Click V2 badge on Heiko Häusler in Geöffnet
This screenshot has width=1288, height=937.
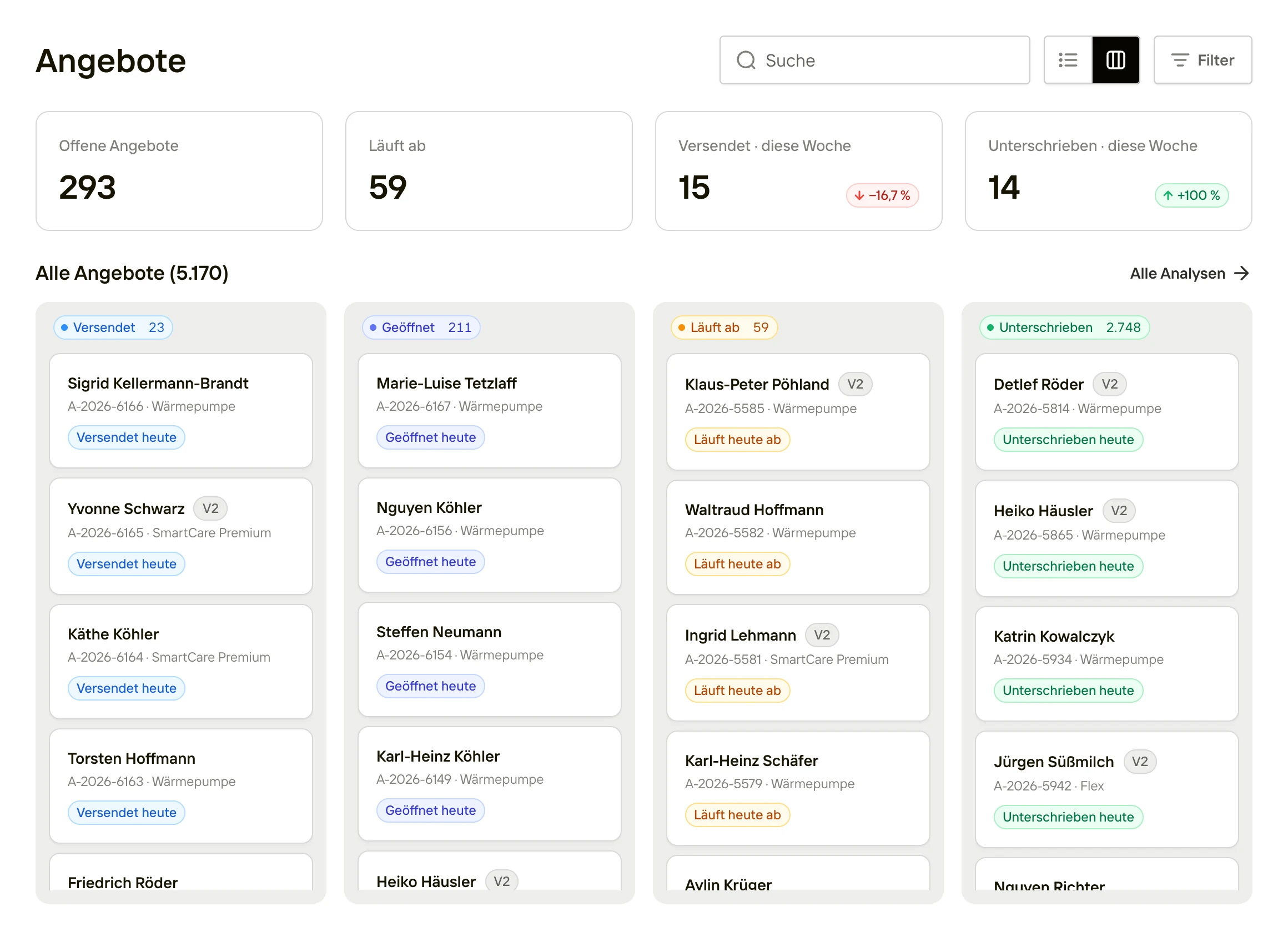501,881
